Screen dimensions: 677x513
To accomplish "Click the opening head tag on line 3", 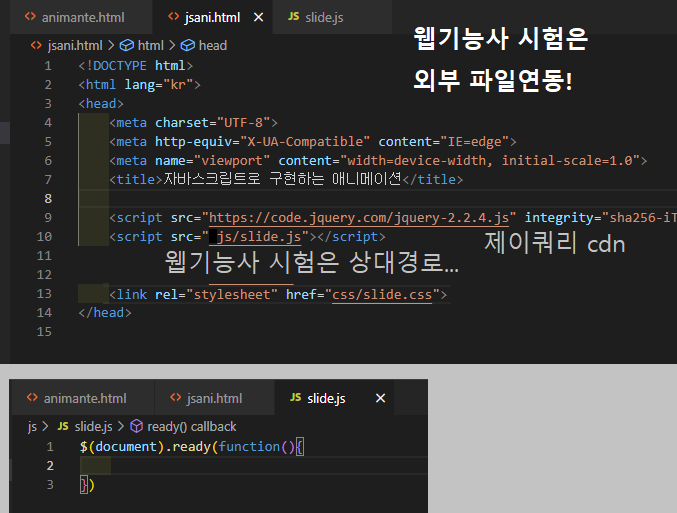I will [x=101, y=104].
